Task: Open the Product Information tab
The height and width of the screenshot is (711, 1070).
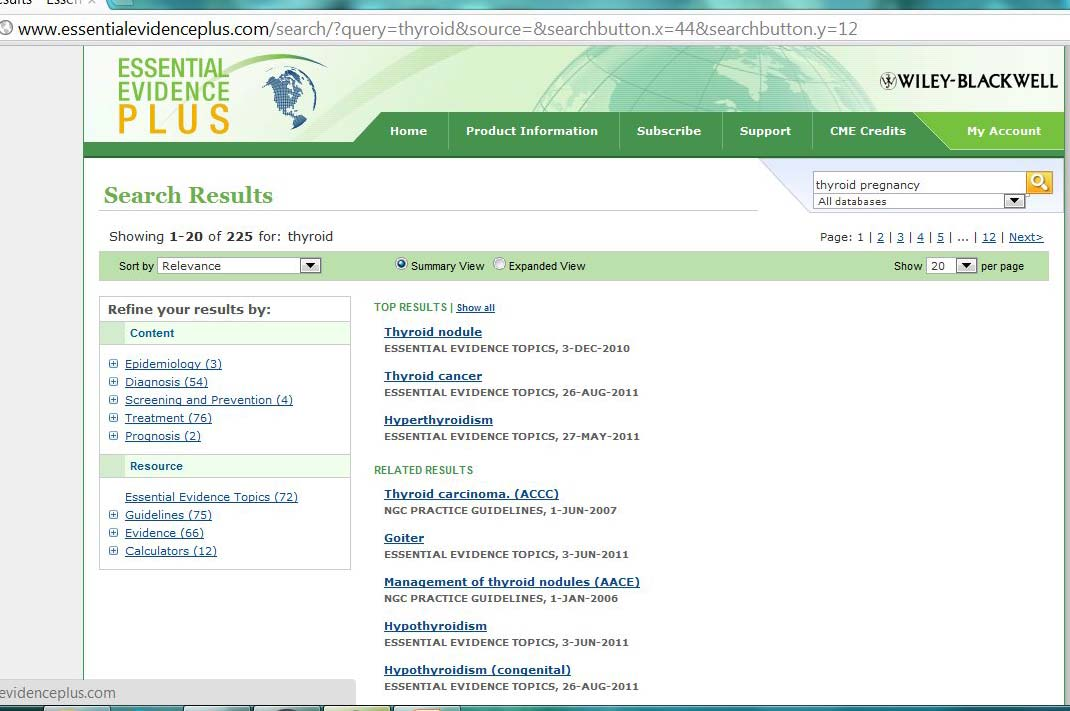Action: point(532,130)
